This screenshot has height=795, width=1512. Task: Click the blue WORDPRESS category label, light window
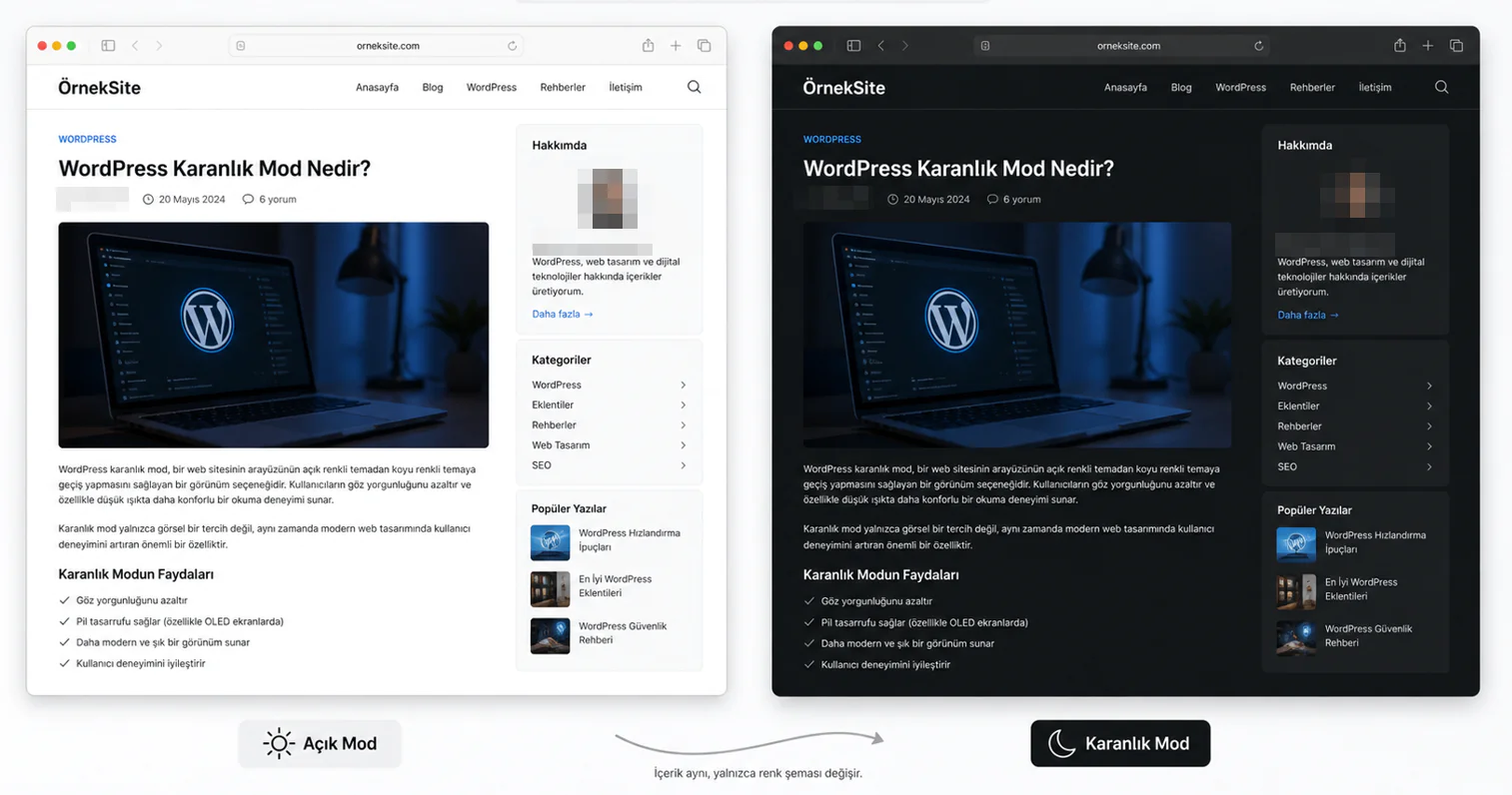pos(87,139)
